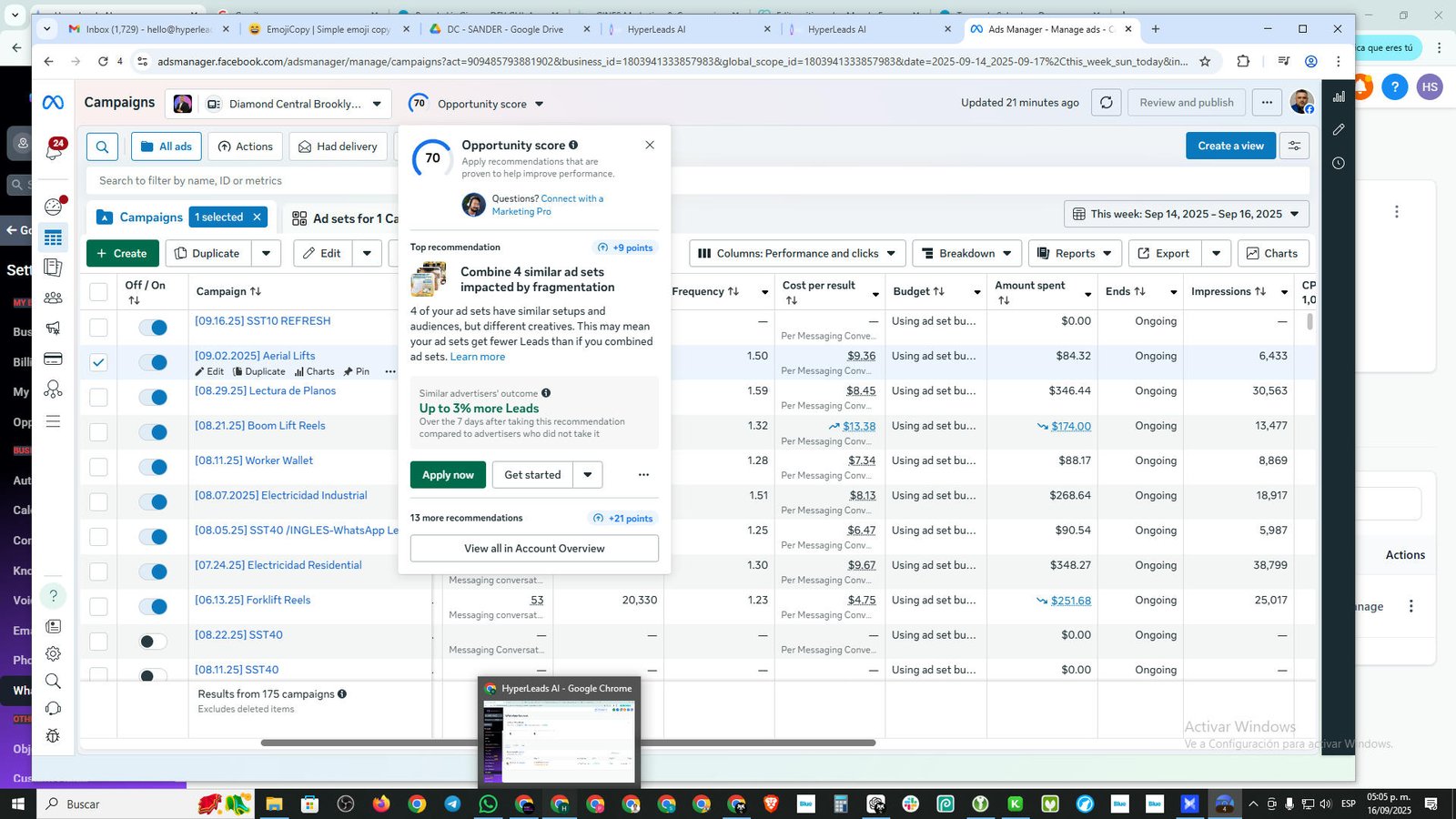Open the search magnifier in filter bar
1456x819 pixels.
102,147
